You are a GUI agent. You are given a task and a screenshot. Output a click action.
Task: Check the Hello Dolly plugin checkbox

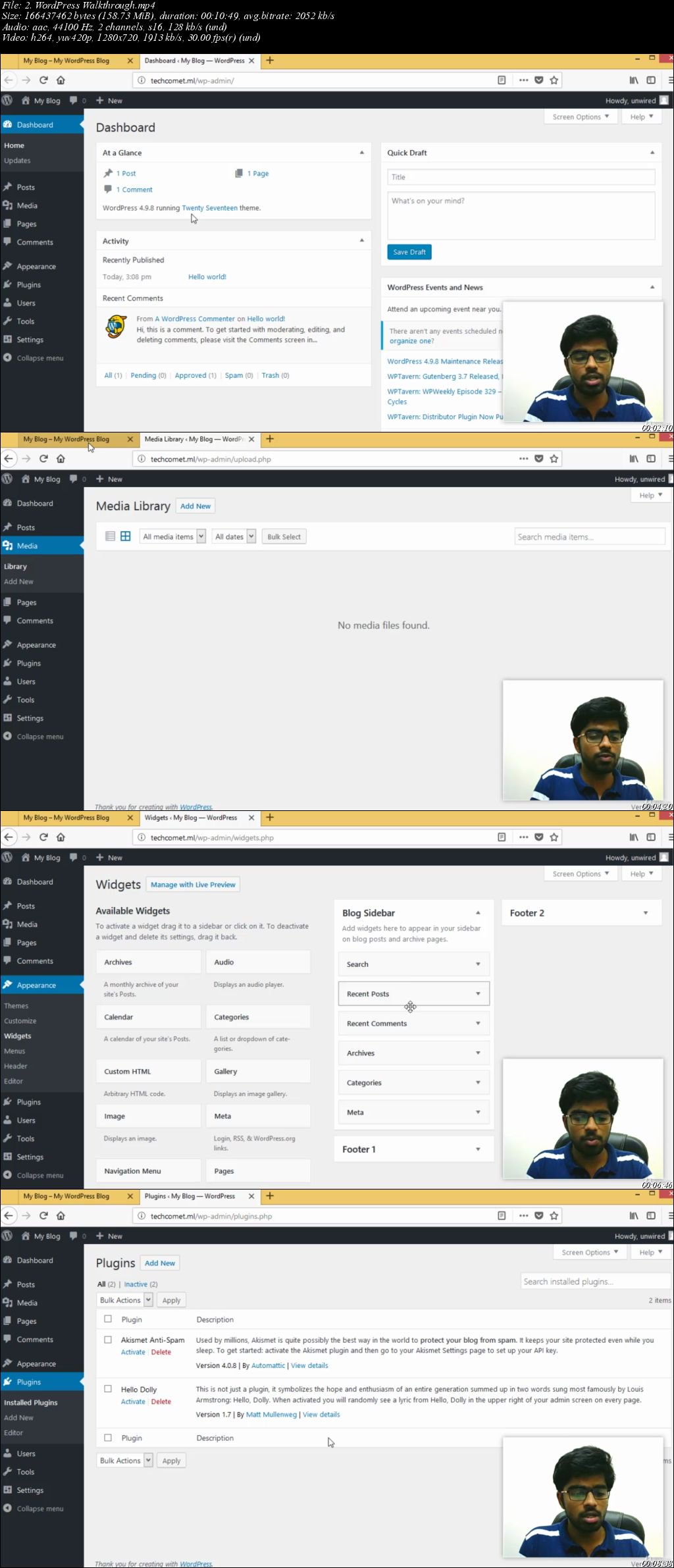click(x=108, y=1389)
